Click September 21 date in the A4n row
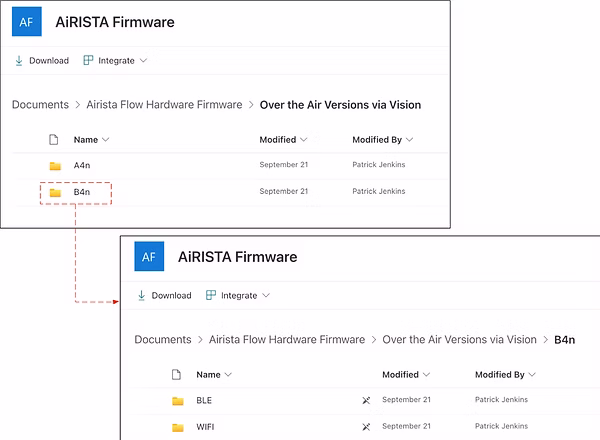The width and height of the screenshot is (600, 440). (284, 165)
